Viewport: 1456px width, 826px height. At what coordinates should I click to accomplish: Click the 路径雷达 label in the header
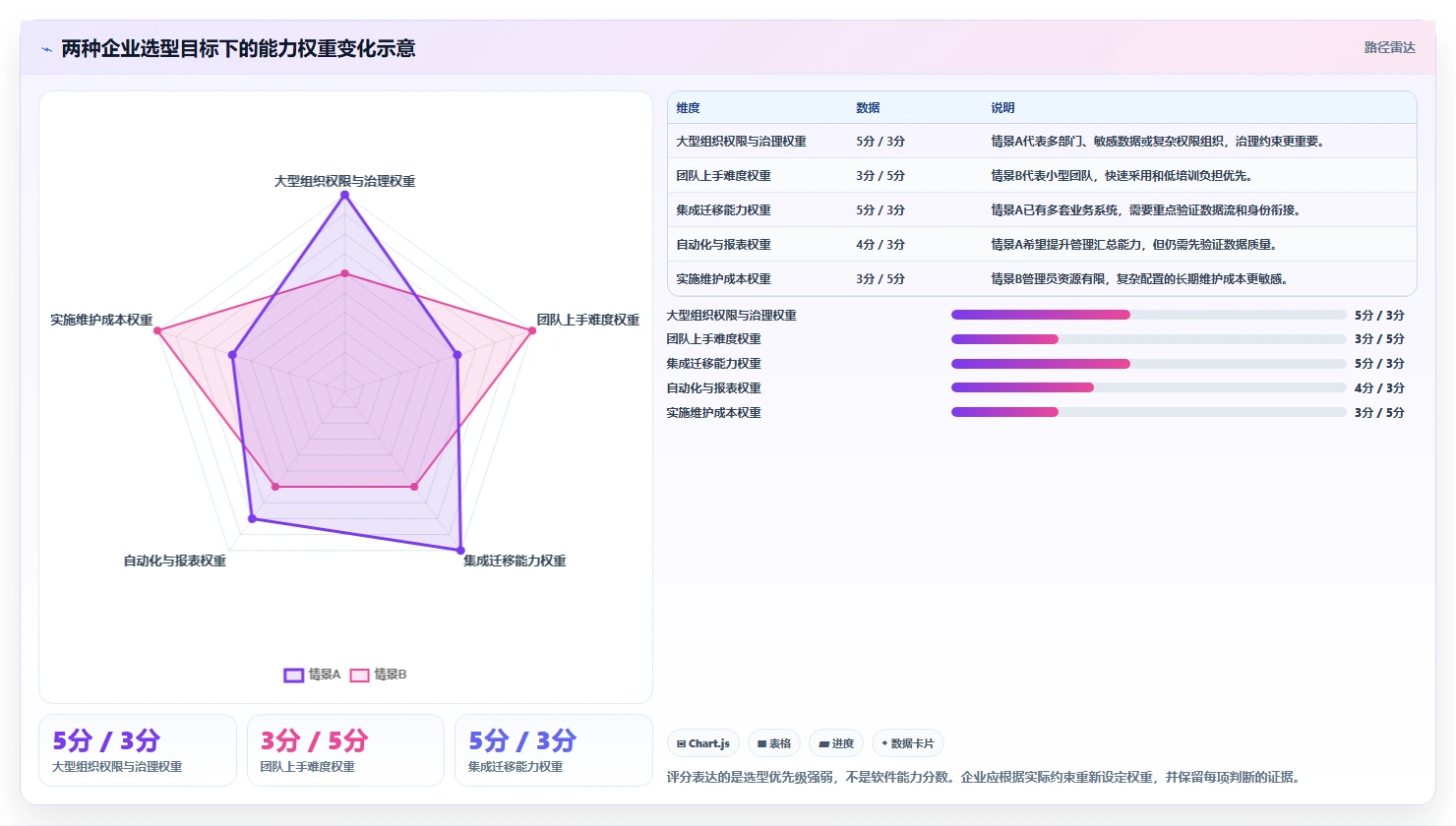[x=1389, y=48]
